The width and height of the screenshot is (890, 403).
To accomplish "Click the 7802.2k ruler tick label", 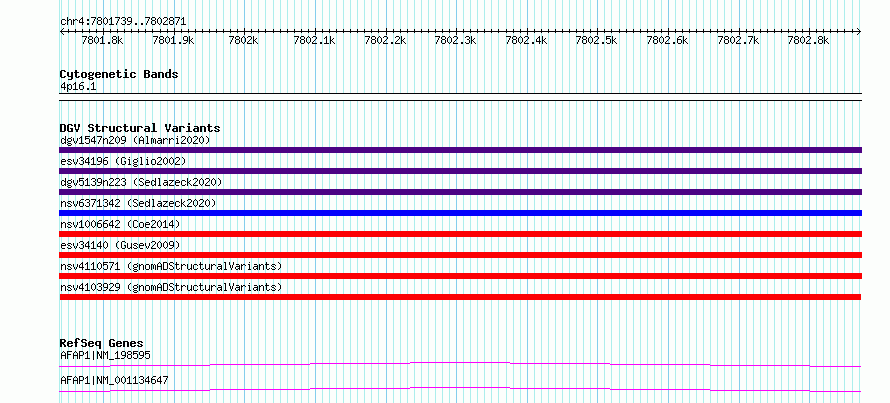I will click(385, 41).
